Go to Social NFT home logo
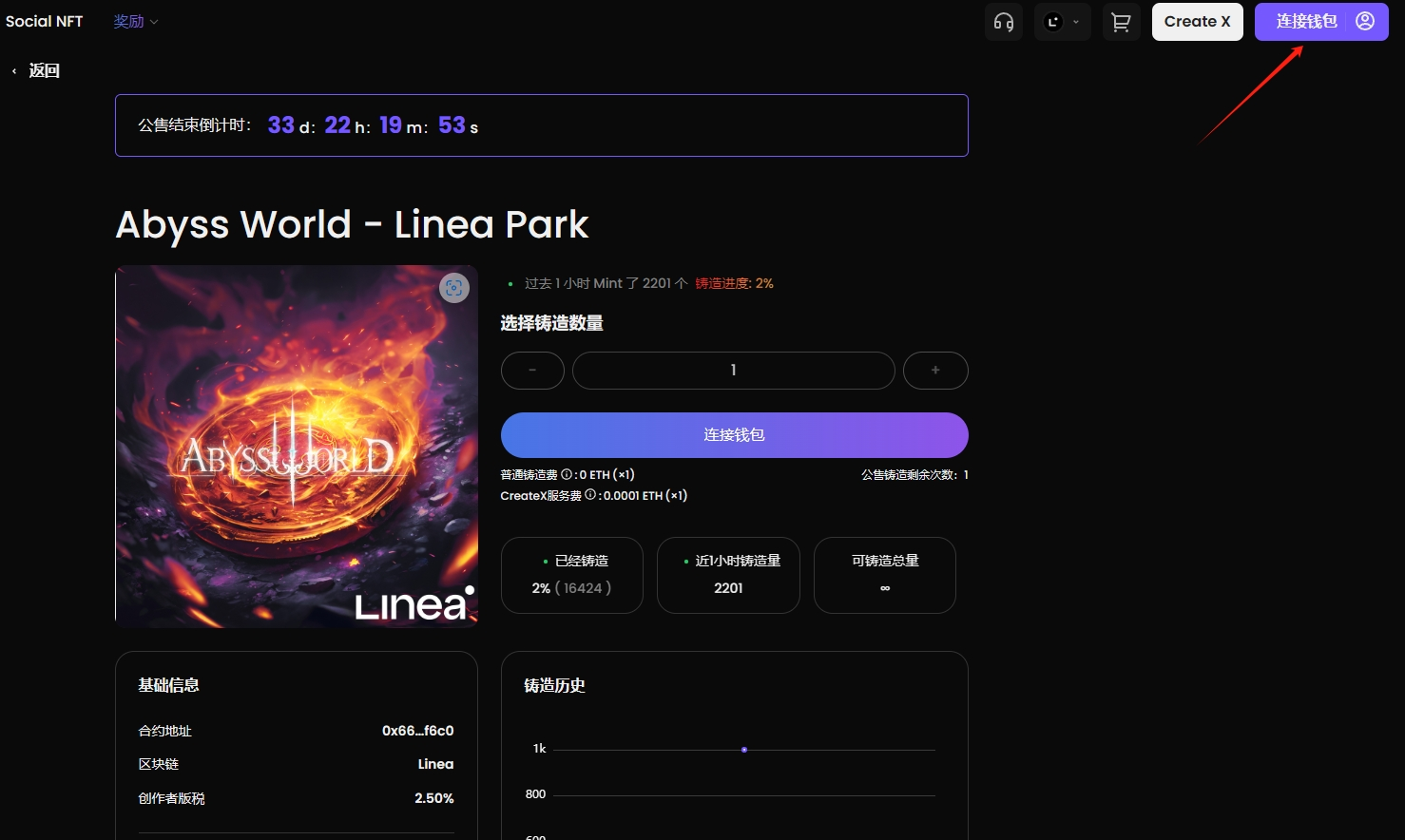Viewport: 1405px width, 840px height. [45, 21]
